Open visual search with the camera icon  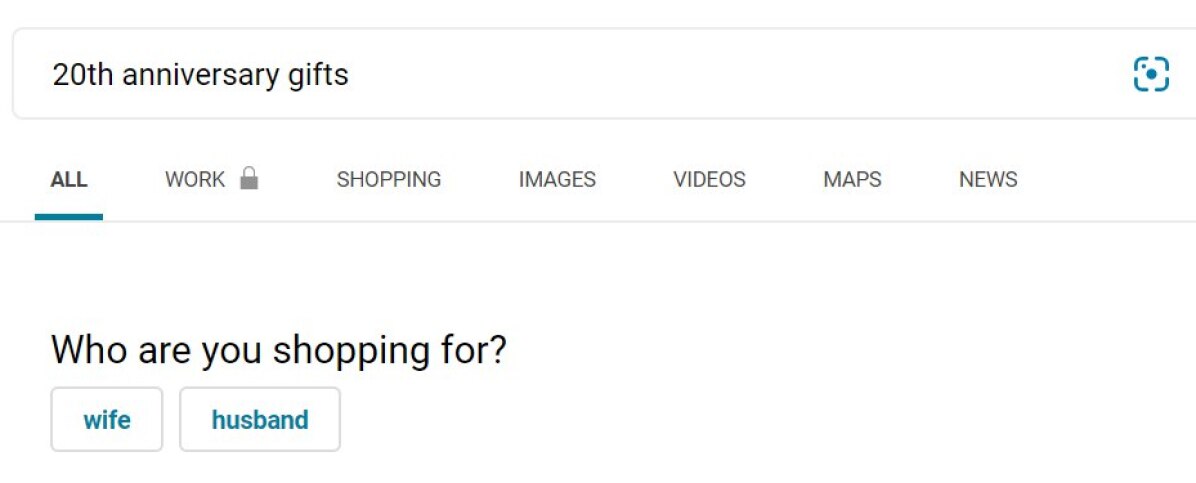click(1151, 75)
